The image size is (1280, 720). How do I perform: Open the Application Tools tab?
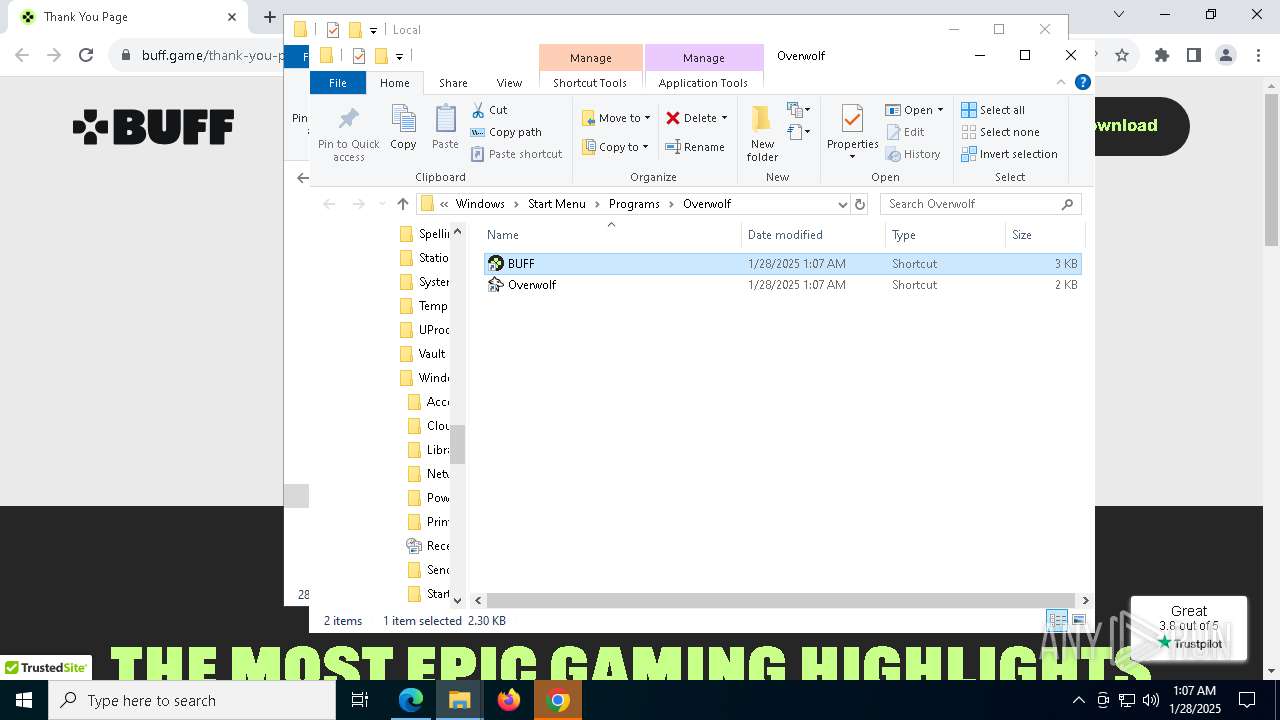703,83
